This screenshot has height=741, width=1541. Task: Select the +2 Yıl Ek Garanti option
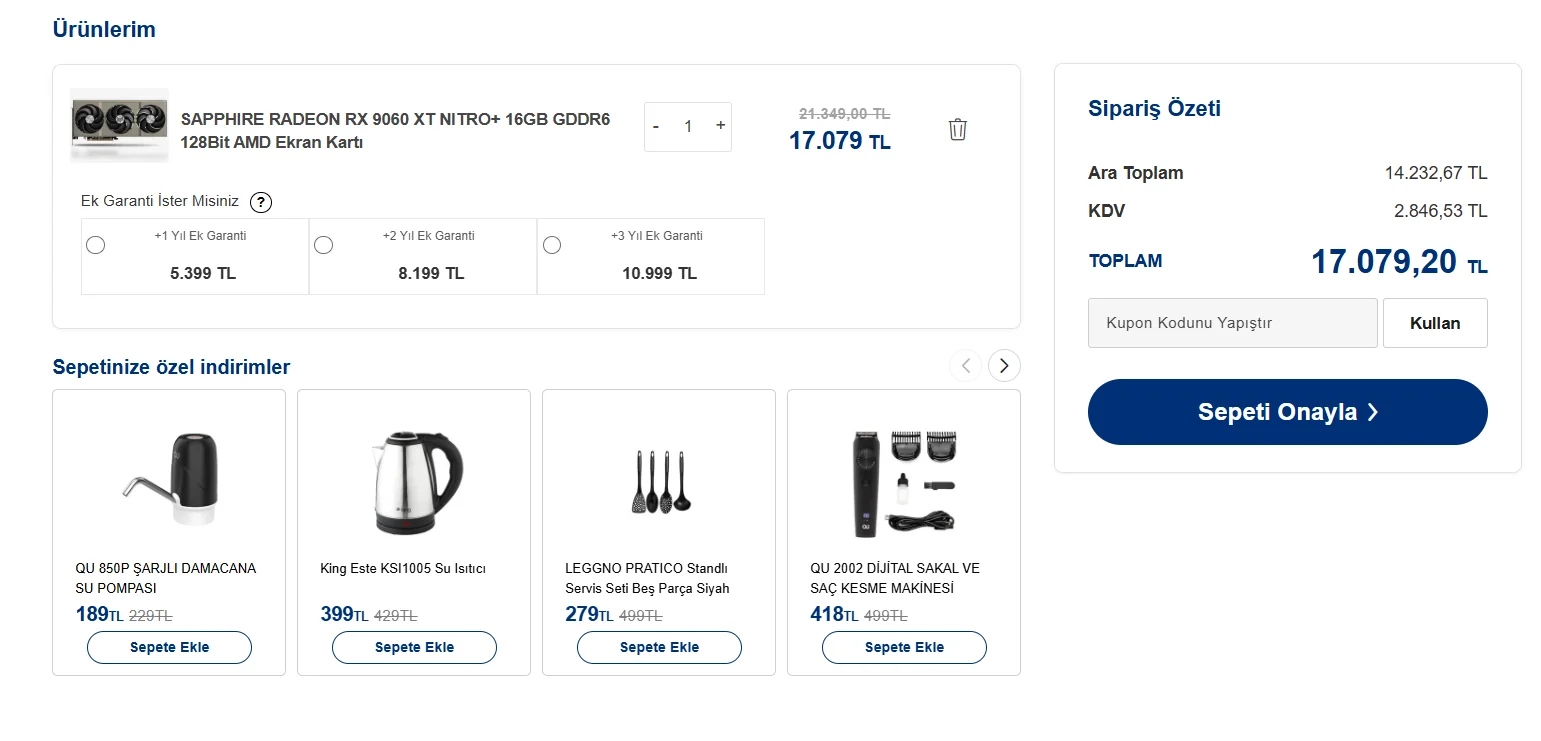324,245
